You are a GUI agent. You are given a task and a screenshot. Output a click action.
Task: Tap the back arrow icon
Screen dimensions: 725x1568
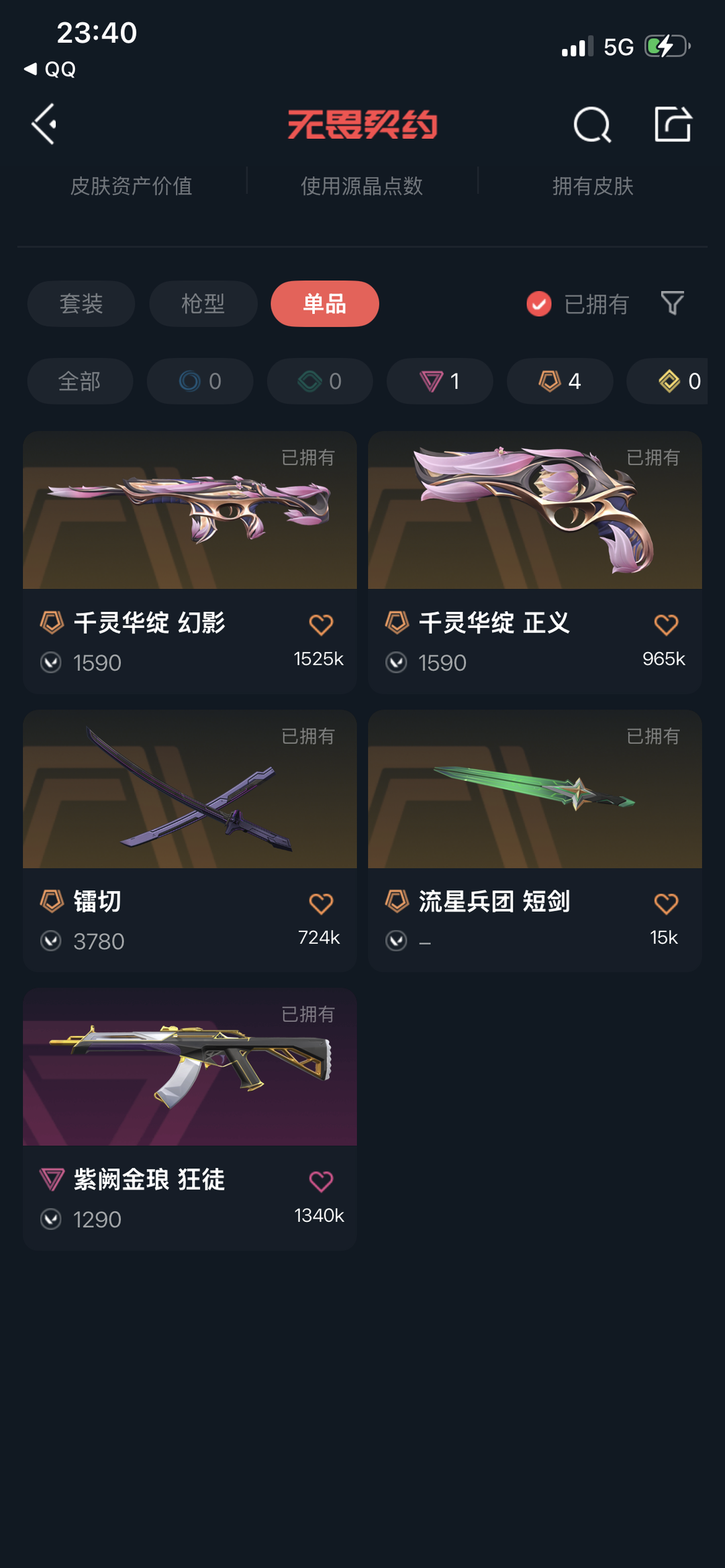44,124
